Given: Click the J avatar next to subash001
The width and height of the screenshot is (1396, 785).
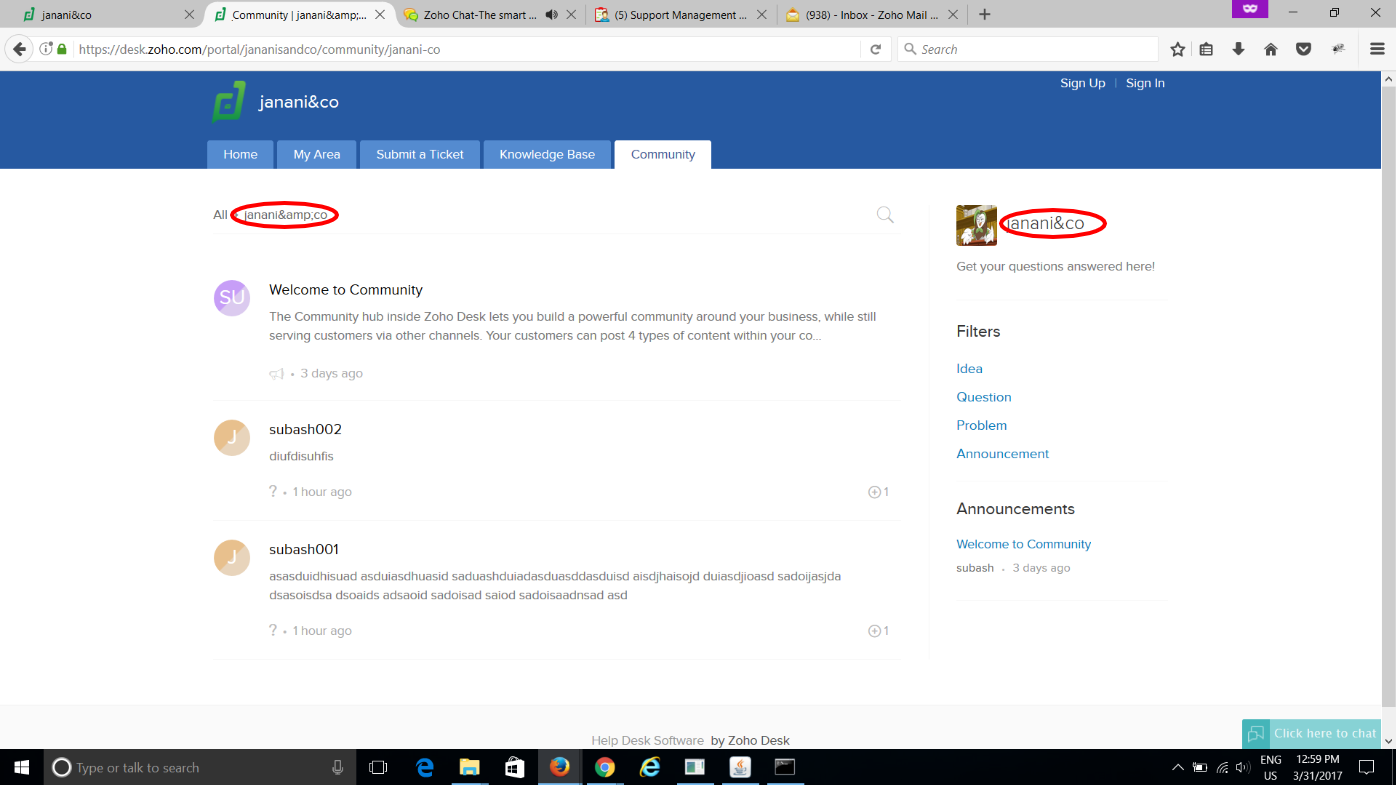Looking at the screenshot, I should (x=232, y=558).
